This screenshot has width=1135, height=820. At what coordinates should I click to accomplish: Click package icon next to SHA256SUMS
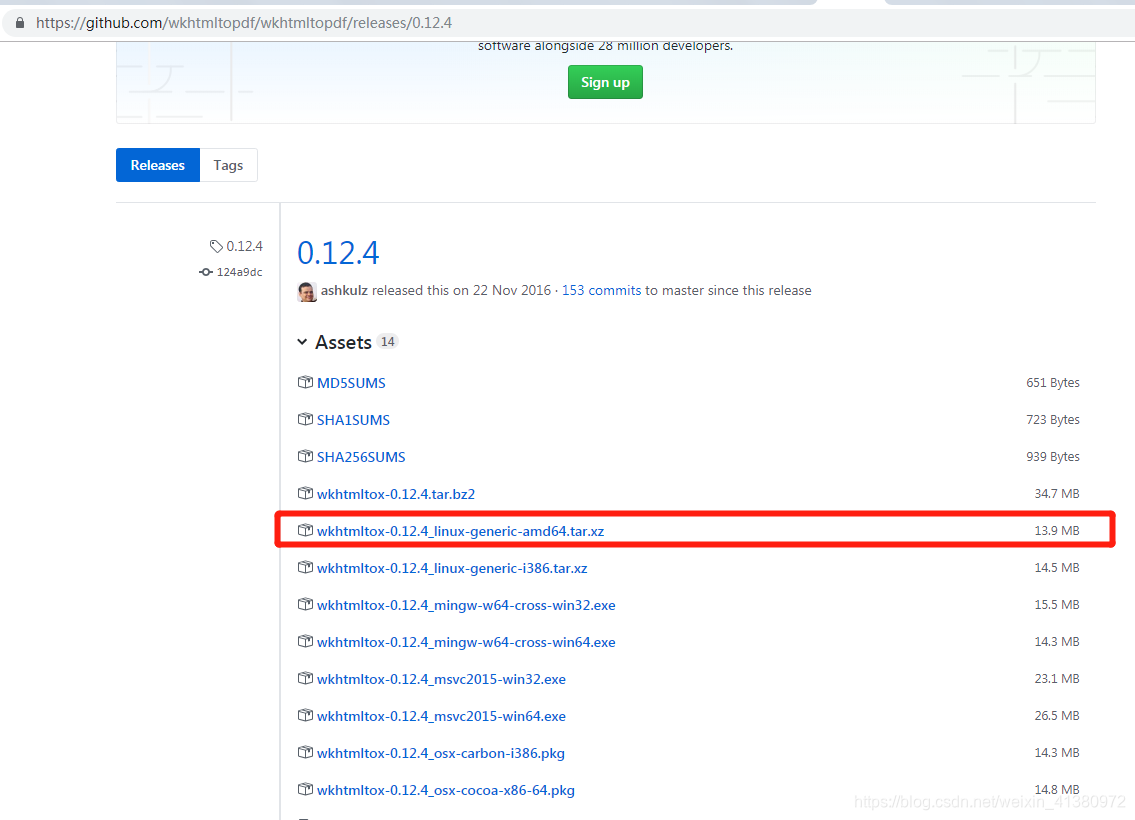305,456
